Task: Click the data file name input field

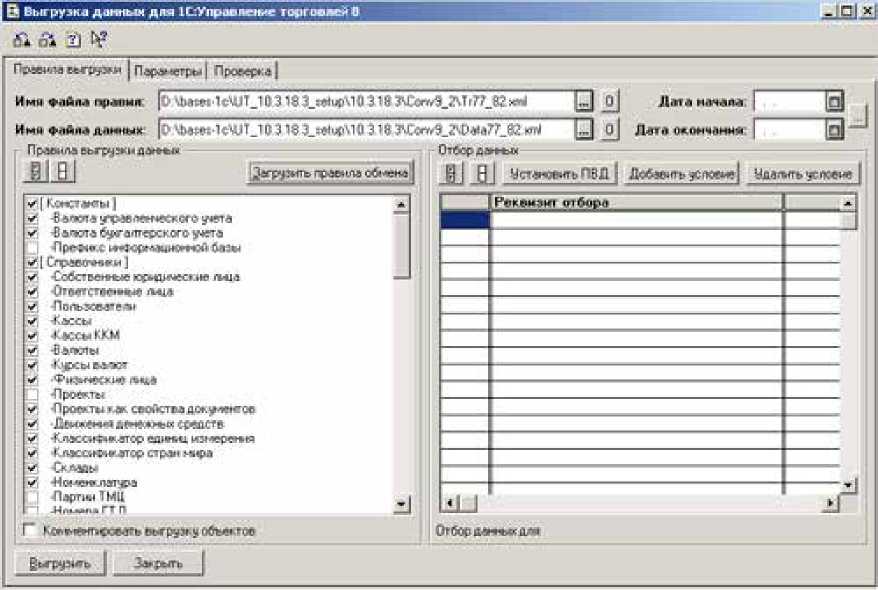Action: pos(366,129)
